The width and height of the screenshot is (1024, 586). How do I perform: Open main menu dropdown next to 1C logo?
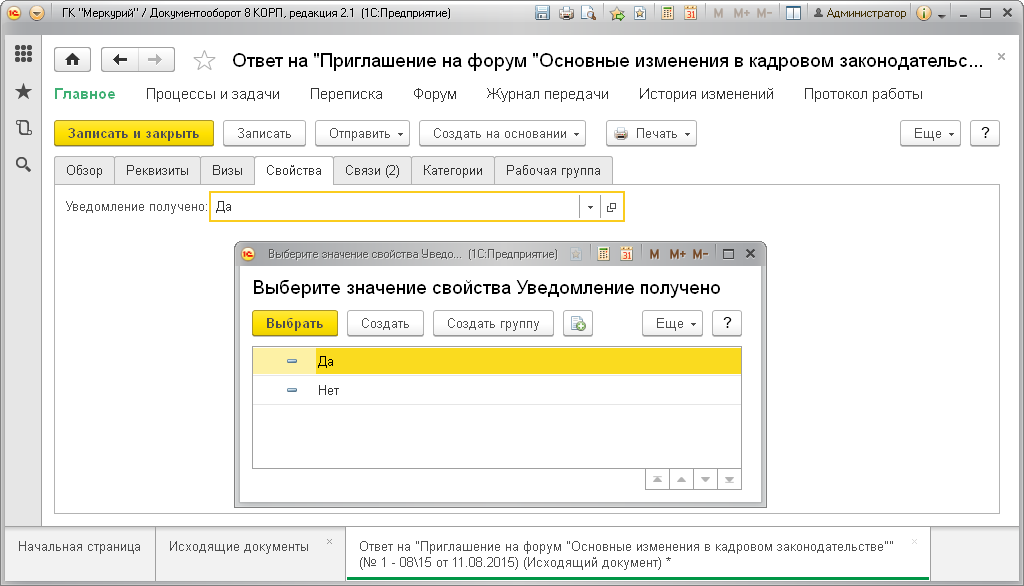coord(37,13)
